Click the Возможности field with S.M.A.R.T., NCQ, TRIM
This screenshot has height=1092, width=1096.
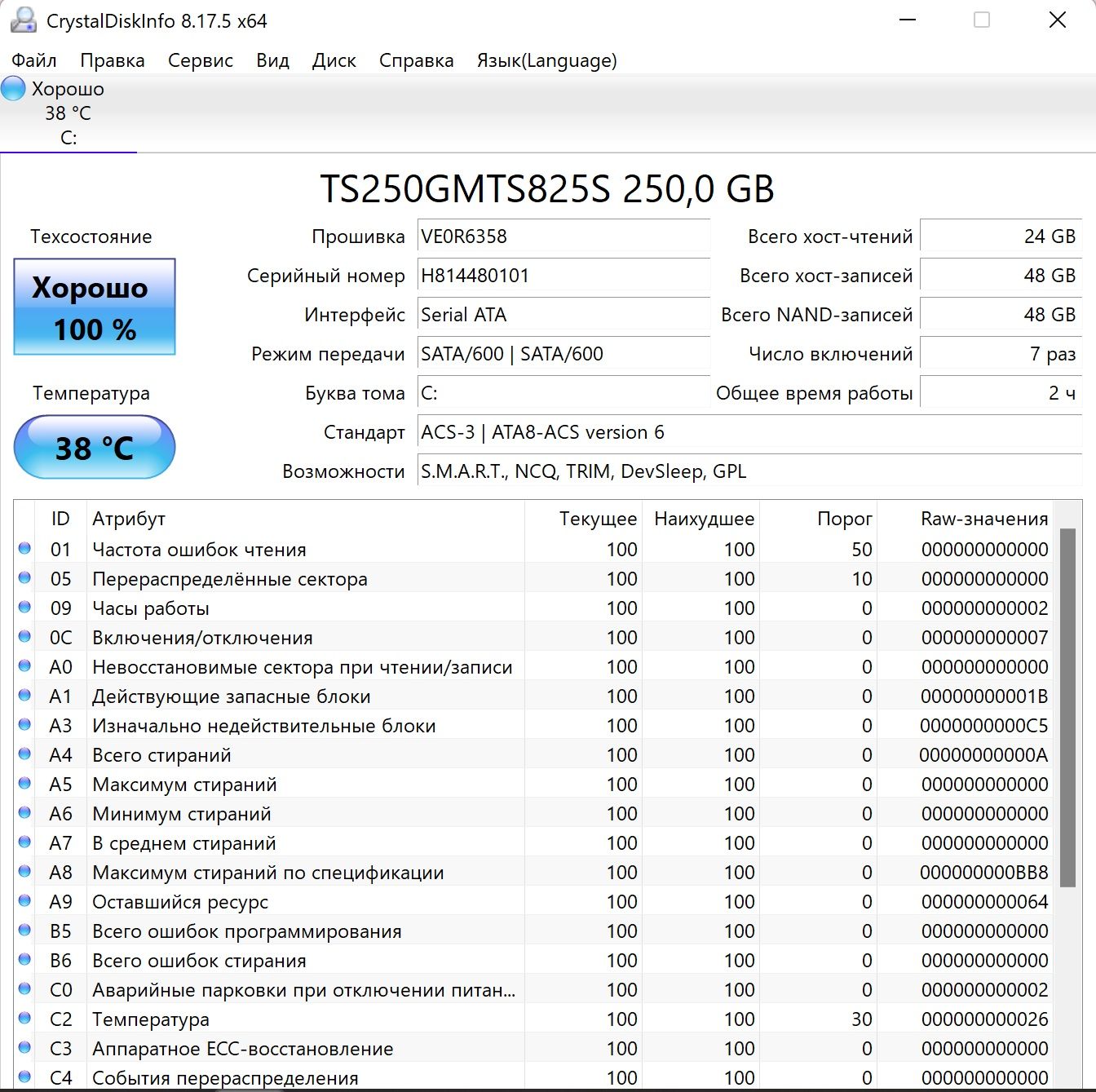(749, 471)
